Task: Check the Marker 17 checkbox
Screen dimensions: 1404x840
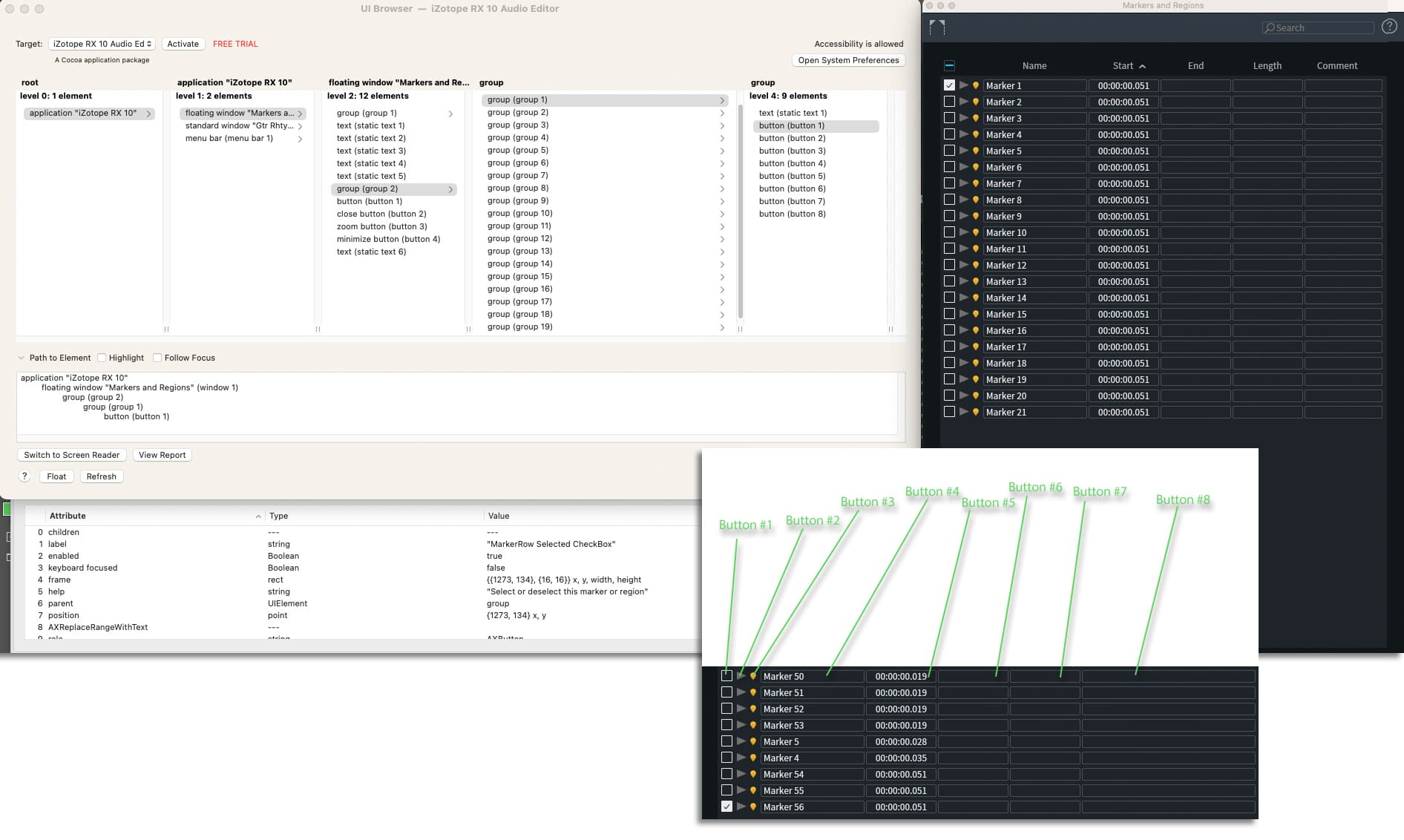Action: [949, 347]
